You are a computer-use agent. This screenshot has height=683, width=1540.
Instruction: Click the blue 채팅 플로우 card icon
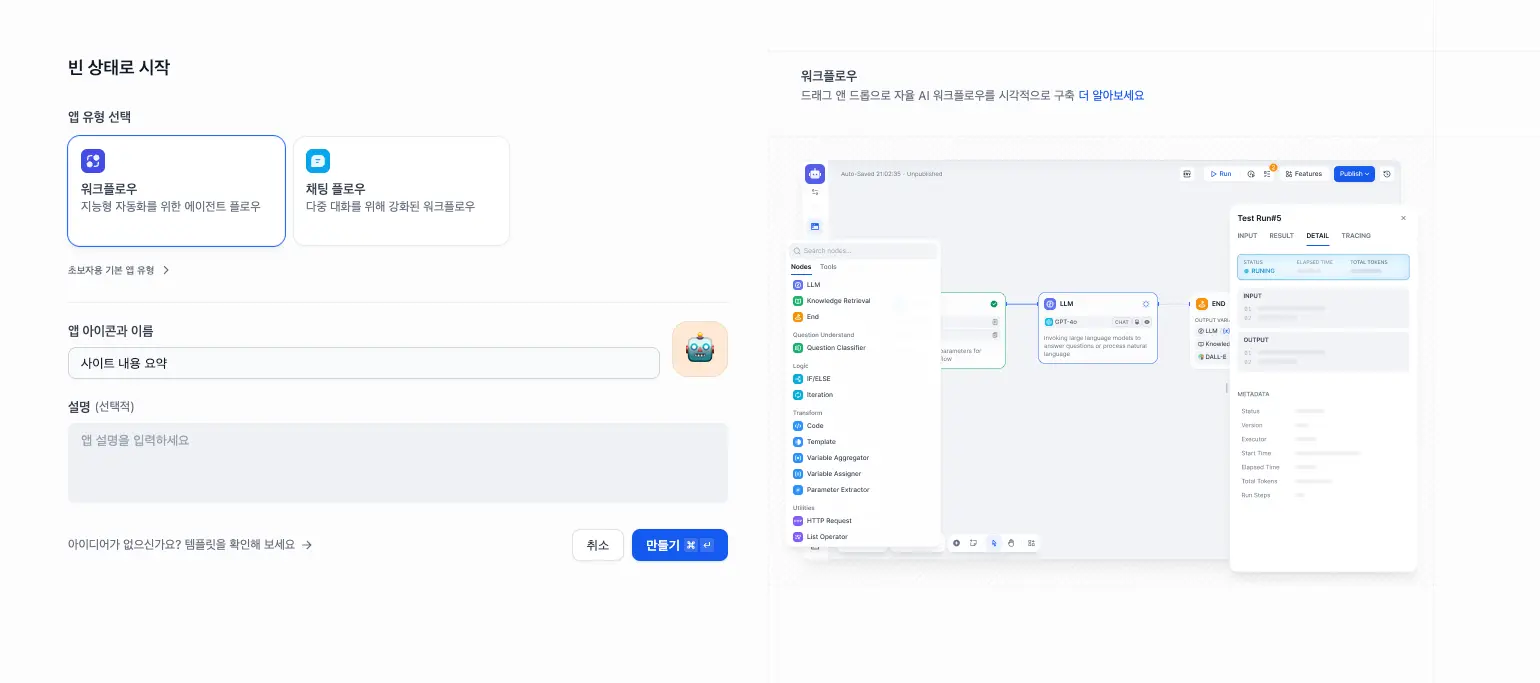(x=318, y=161)
